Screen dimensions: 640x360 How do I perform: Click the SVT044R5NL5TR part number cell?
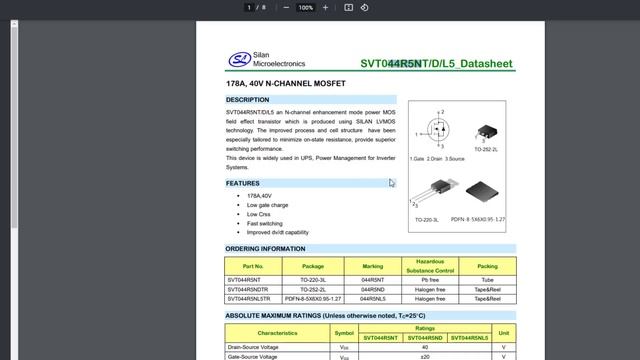(x=253, y=299)
